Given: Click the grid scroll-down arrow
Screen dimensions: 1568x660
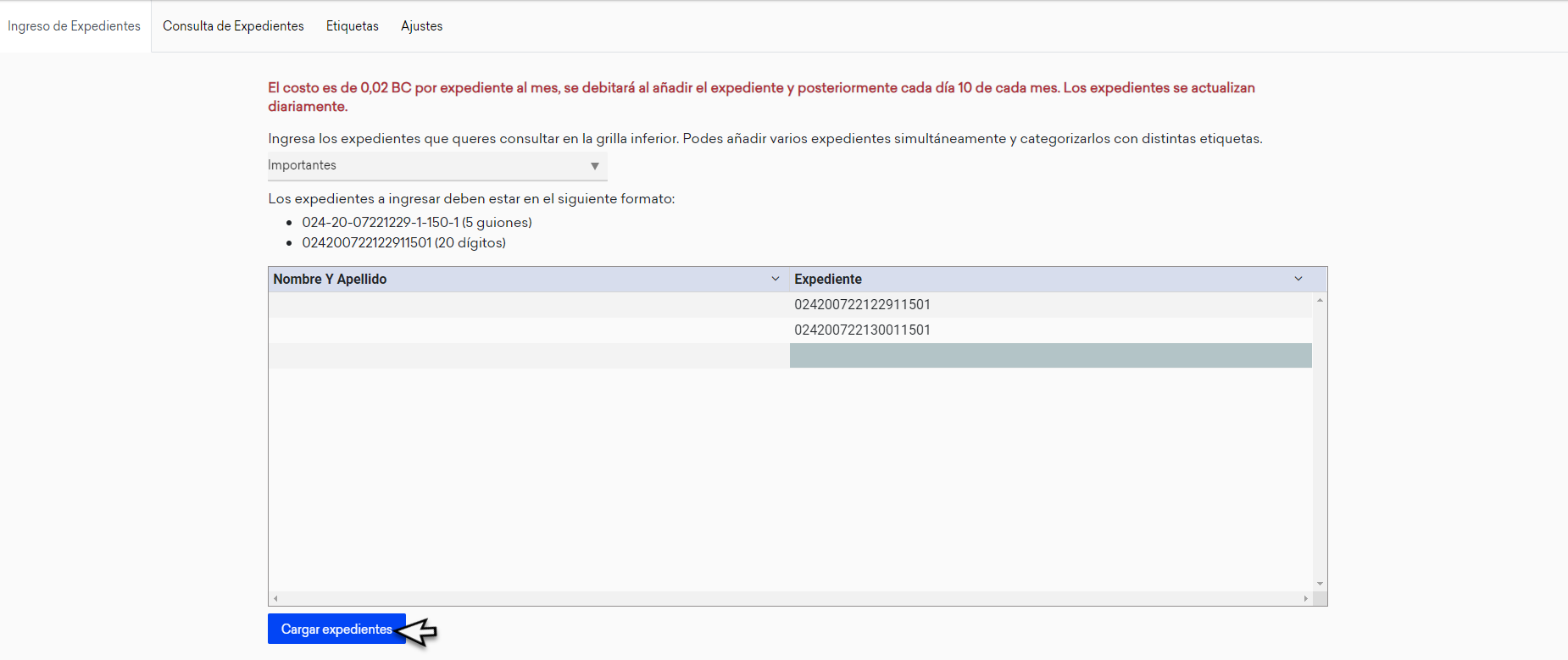Looking at the screenshot, I should (x=1320, y=584).
